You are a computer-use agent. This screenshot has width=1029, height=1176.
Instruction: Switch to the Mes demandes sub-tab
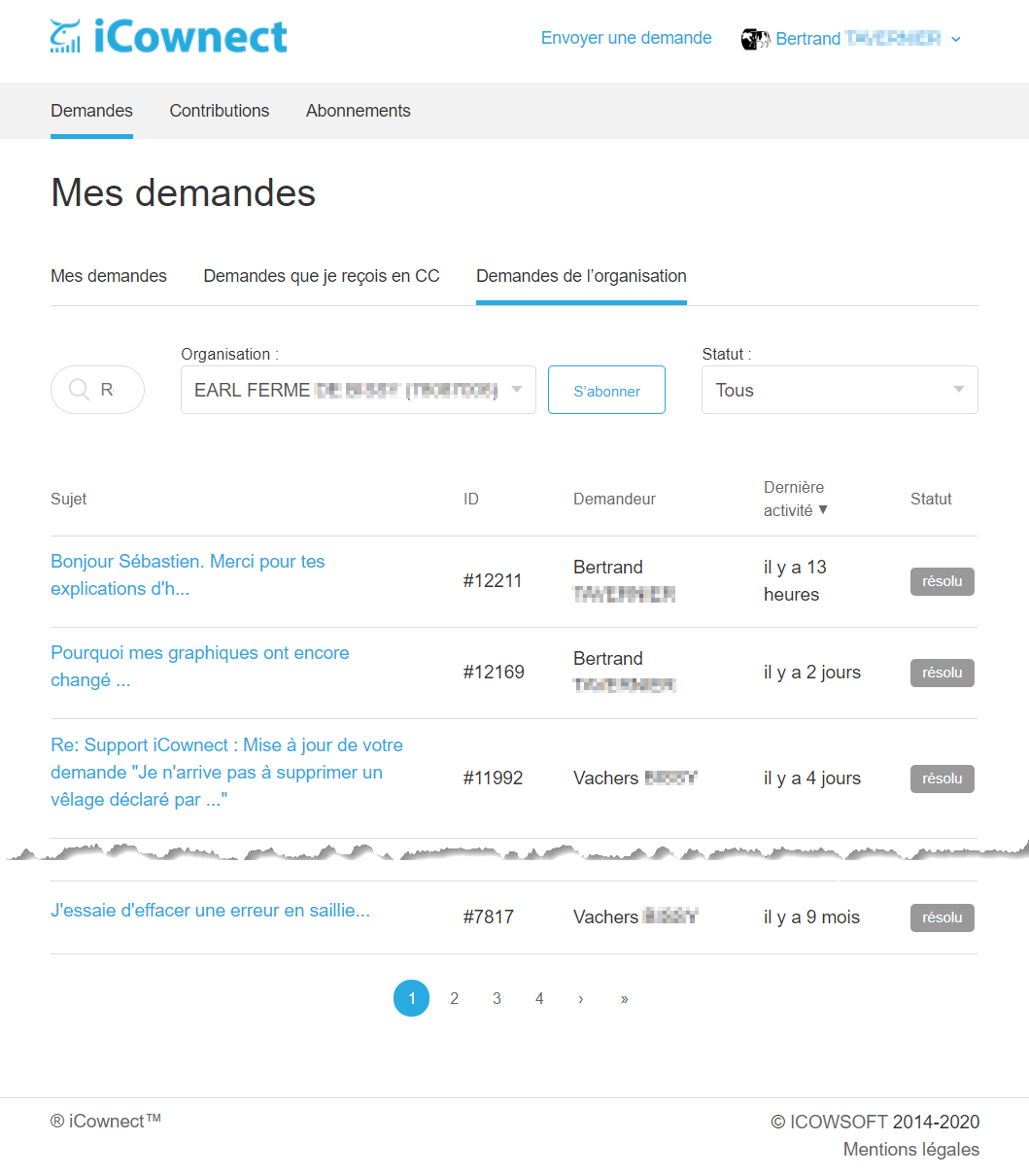(x=109, y=276)
